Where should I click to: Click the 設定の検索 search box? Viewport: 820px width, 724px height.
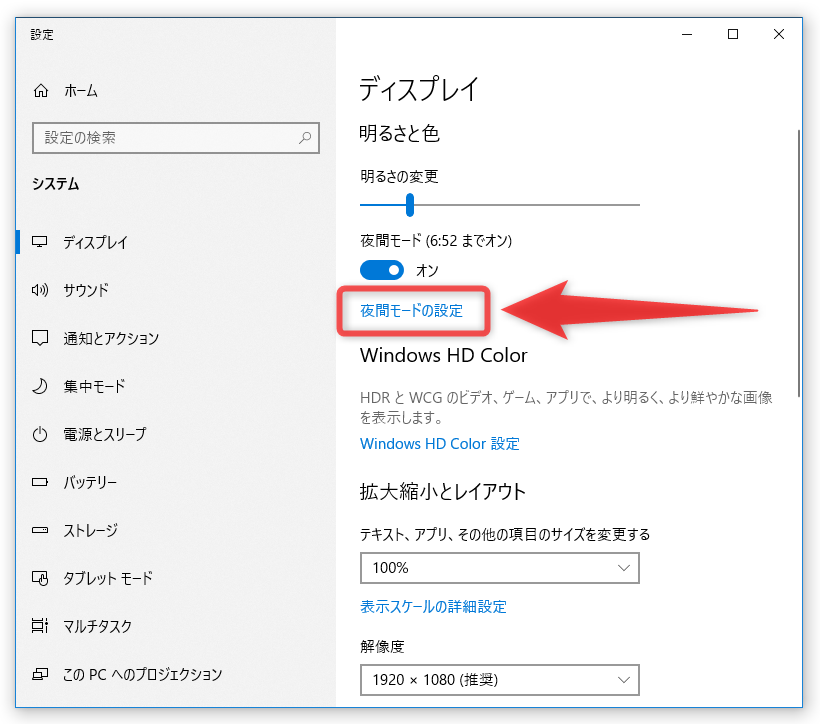(176, 138)
